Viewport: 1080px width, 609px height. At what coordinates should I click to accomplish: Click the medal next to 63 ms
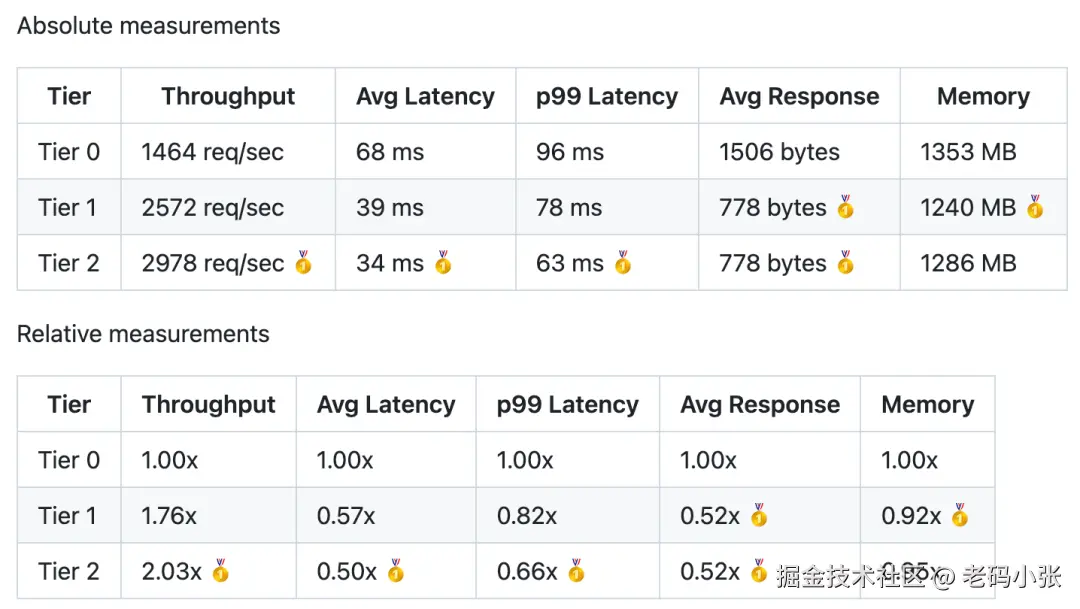623,263
